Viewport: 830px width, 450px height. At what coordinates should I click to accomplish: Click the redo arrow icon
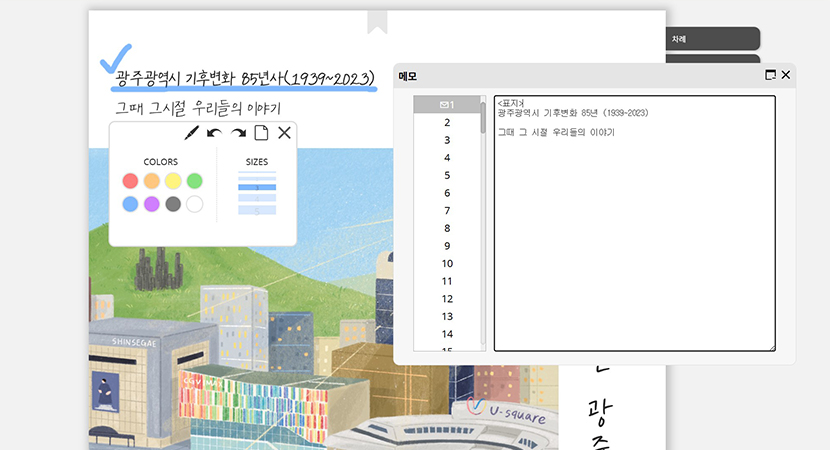[238, 133]
